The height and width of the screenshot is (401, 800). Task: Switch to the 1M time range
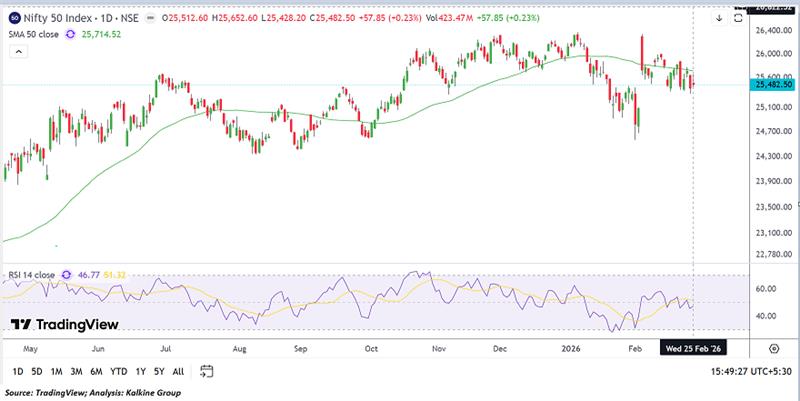(58, 372)
